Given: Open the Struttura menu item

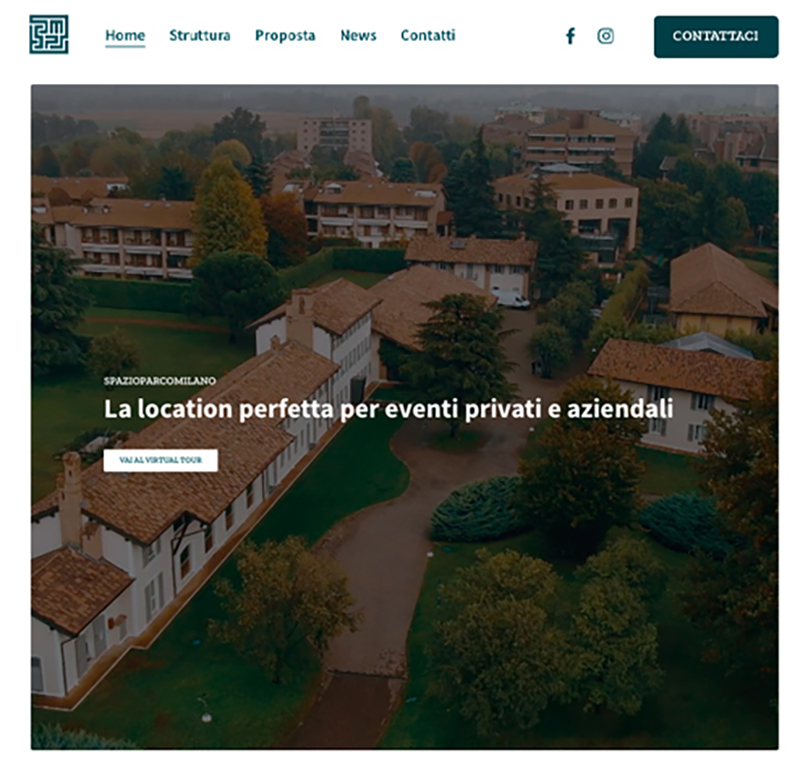Looking at the screenshot, I should (199, 35).
